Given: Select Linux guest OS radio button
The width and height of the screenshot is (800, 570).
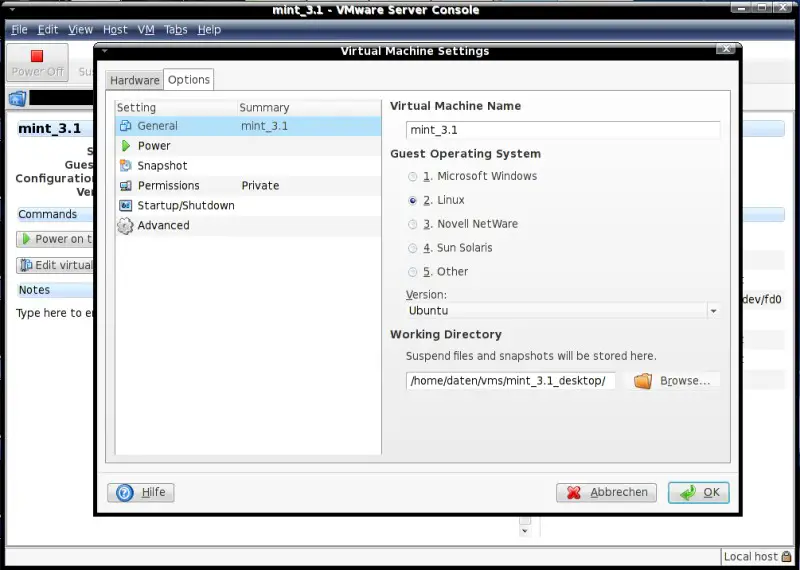Looking at the screenshot, I should pos(412,201).
